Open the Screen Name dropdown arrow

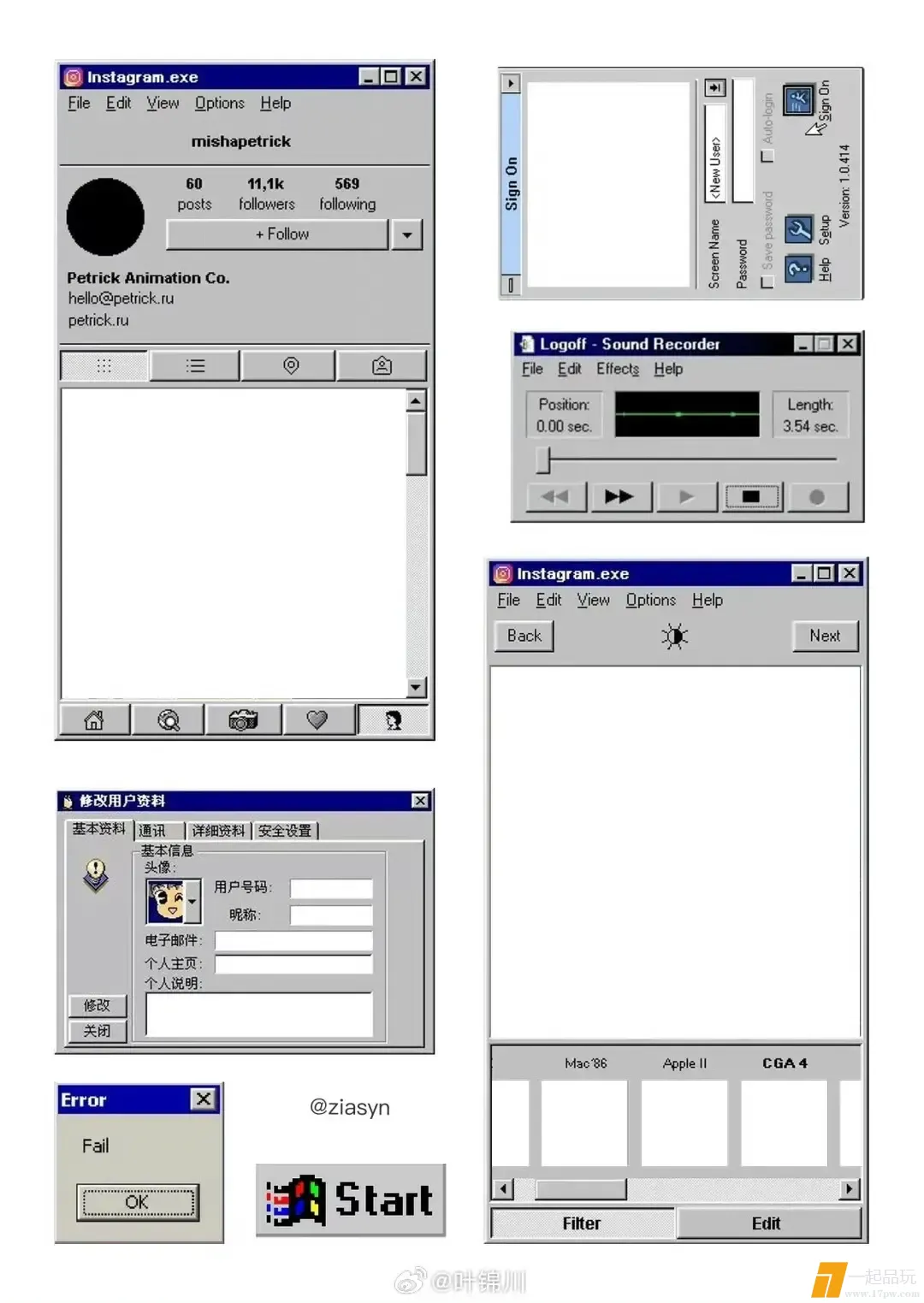point(715,88)
